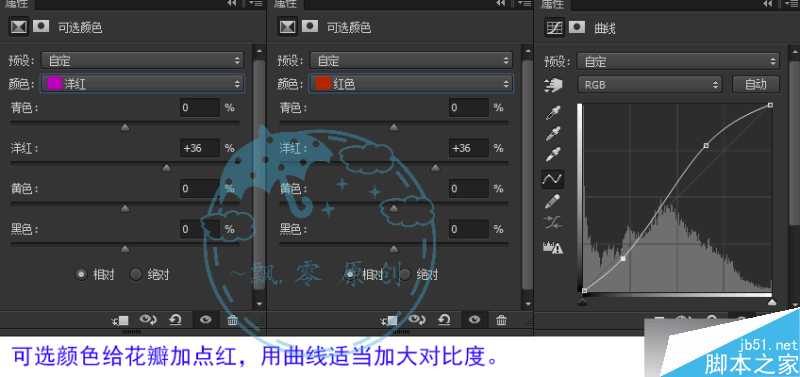Click 青色 value field in magenta panel
Viewport: 800px width, 377px height.
(200, 107)
